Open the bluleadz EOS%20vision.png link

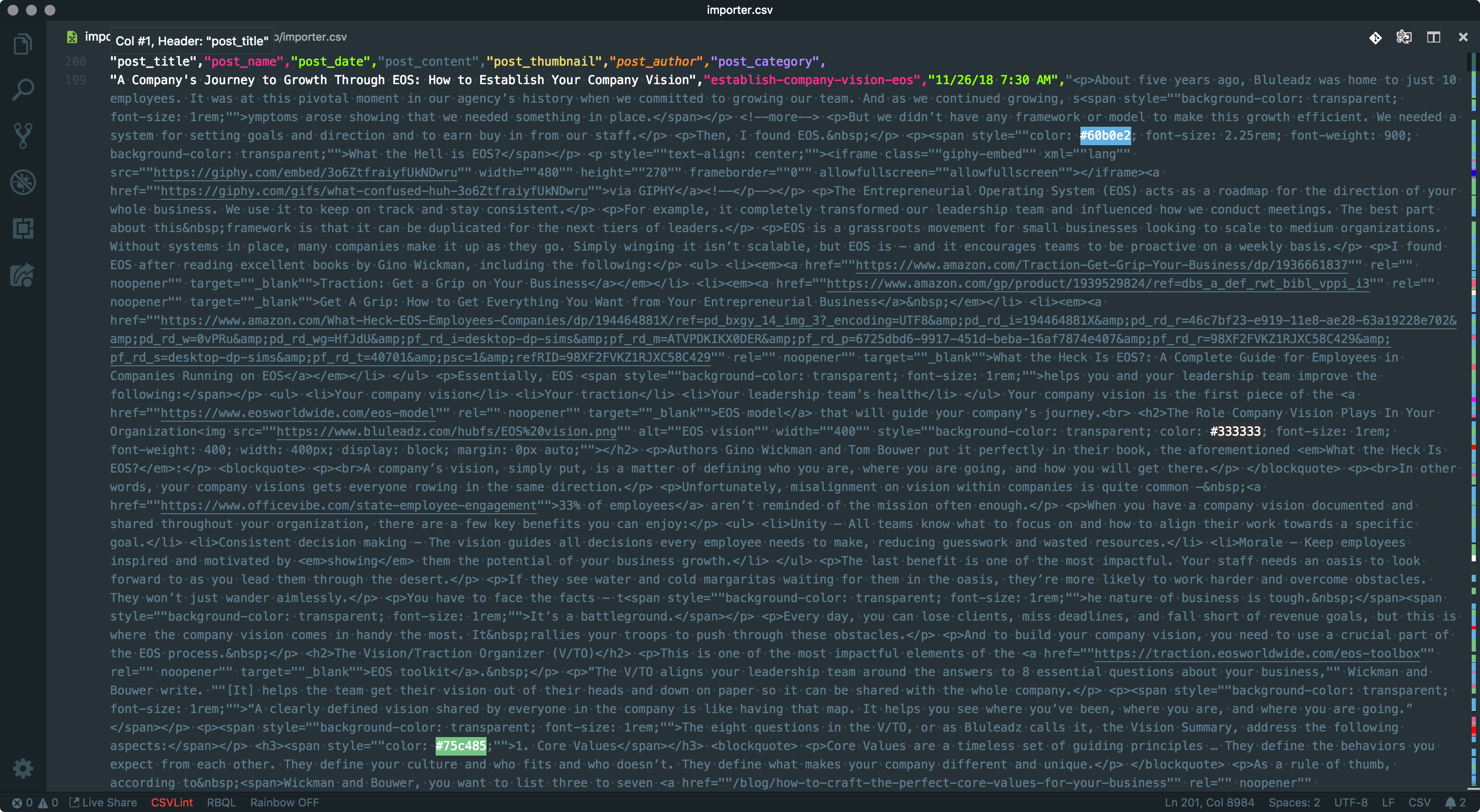446,431
